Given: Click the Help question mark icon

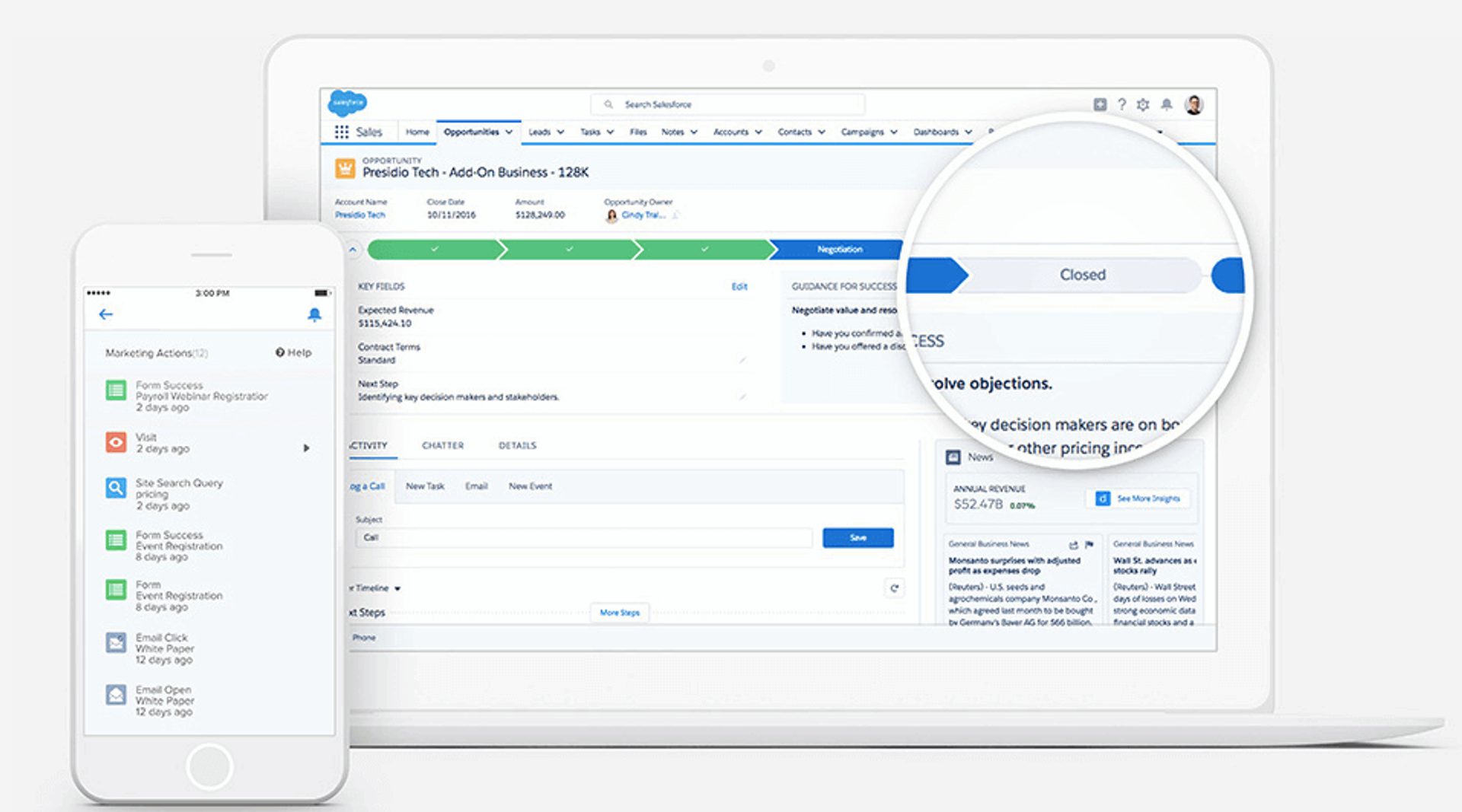Looking at the screenshot, I should pos(1121,104).
